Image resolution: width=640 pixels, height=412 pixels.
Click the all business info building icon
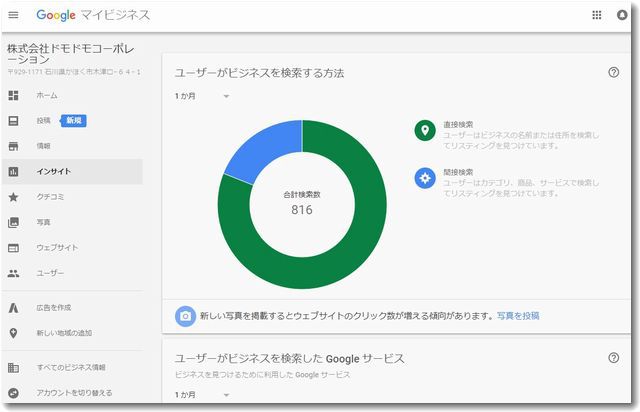tap(13, 367)
